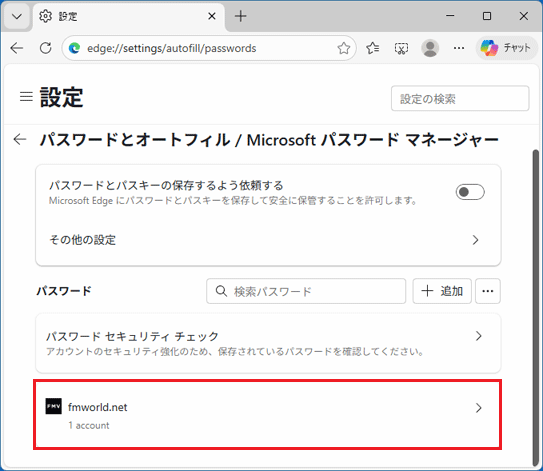
Task: Start screenshot capture tool icon
Action: point(401,48)
